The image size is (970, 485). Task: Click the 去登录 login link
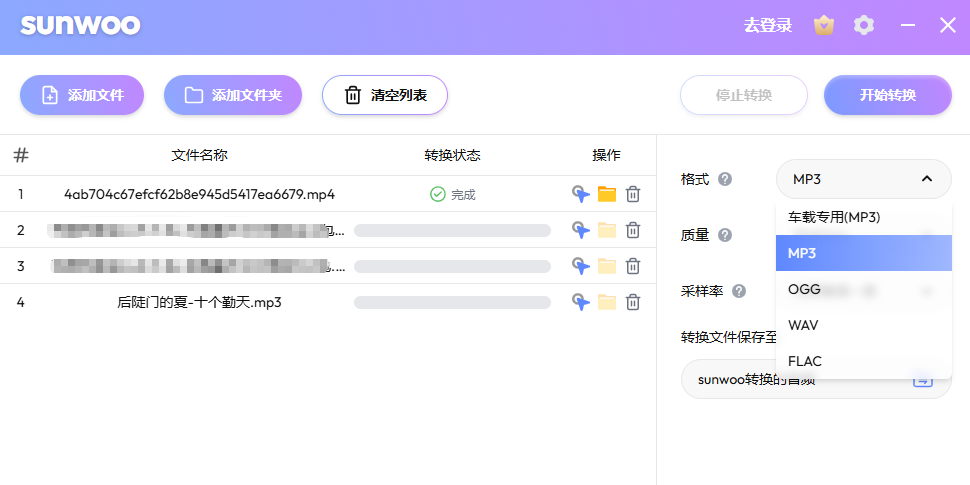pos(768,26)
